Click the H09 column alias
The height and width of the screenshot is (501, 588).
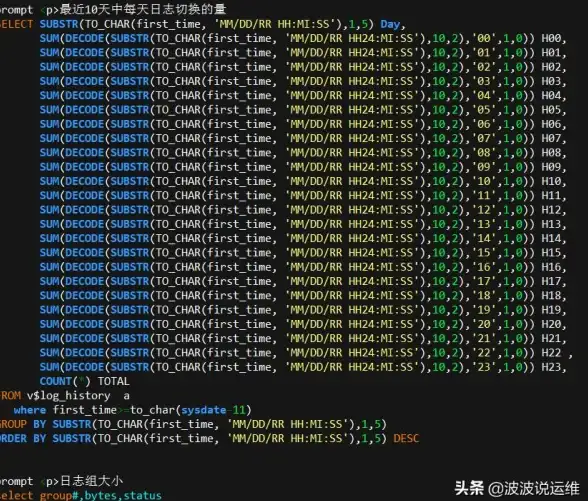(551, 167)
